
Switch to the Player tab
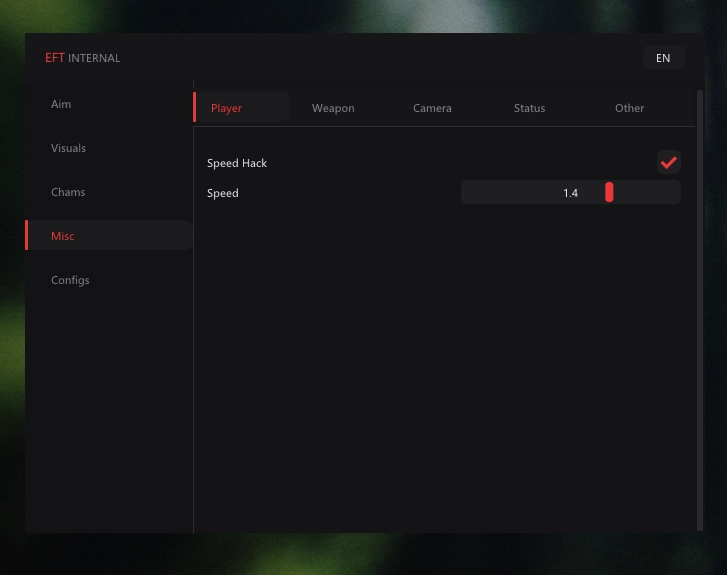(242, 107)
